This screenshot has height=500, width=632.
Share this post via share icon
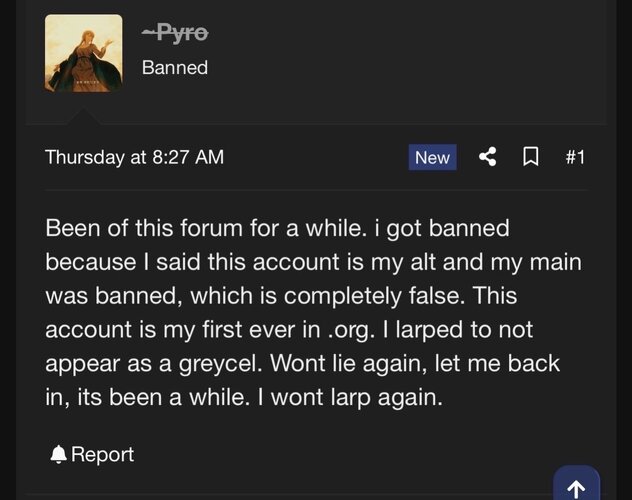[488, 157]
